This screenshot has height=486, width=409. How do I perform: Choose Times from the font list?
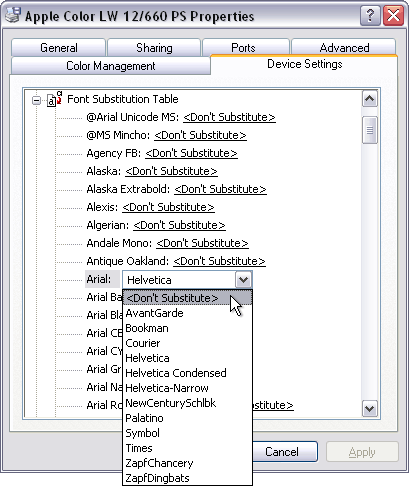pyautogui.click(x=188, y=448)
